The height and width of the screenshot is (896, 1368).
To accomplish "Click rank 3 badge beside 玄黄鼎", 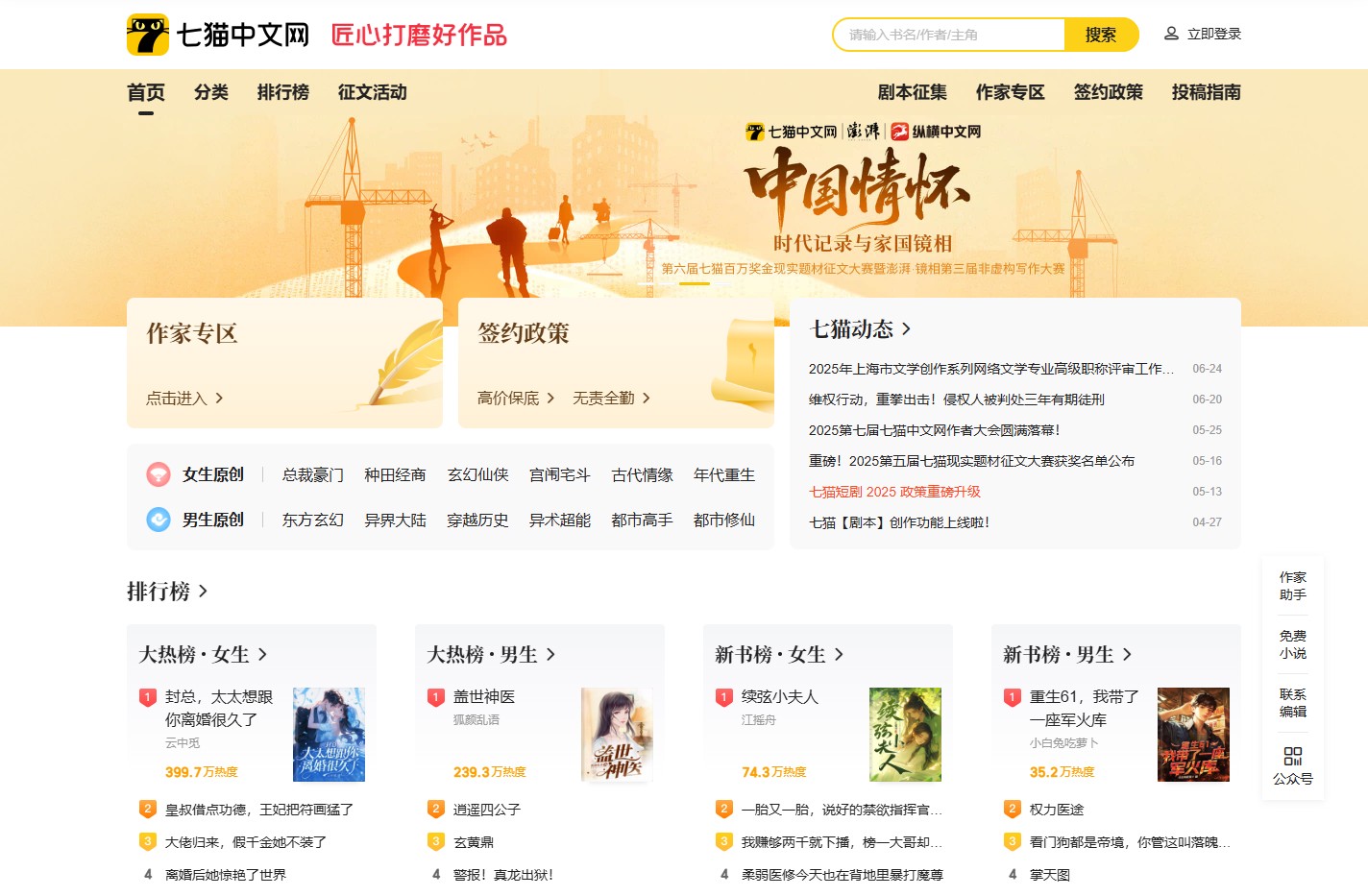I will tap(436, 841).
